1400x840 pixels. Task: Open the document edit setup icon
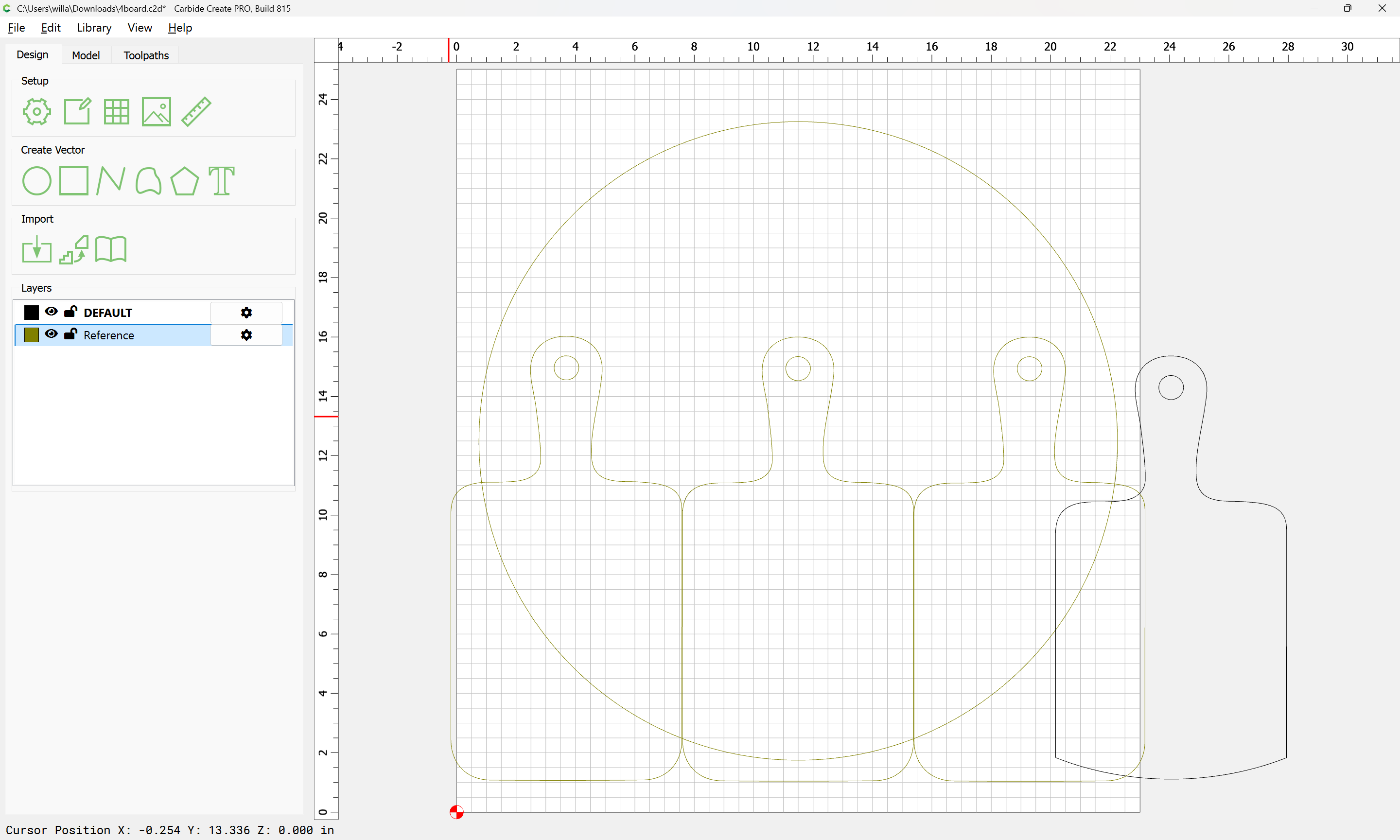pos(77,111)
